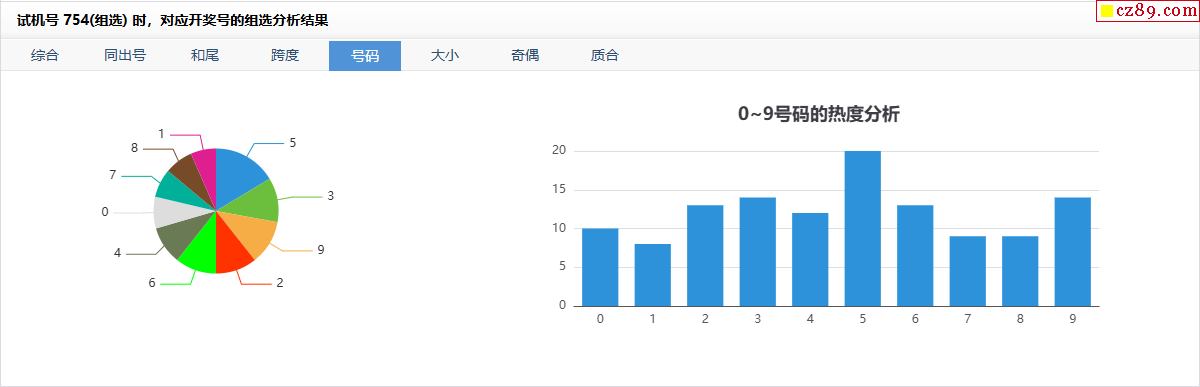Click the tallest bar for number 5
Viewport: 1200px width, 387px height.
862,228
